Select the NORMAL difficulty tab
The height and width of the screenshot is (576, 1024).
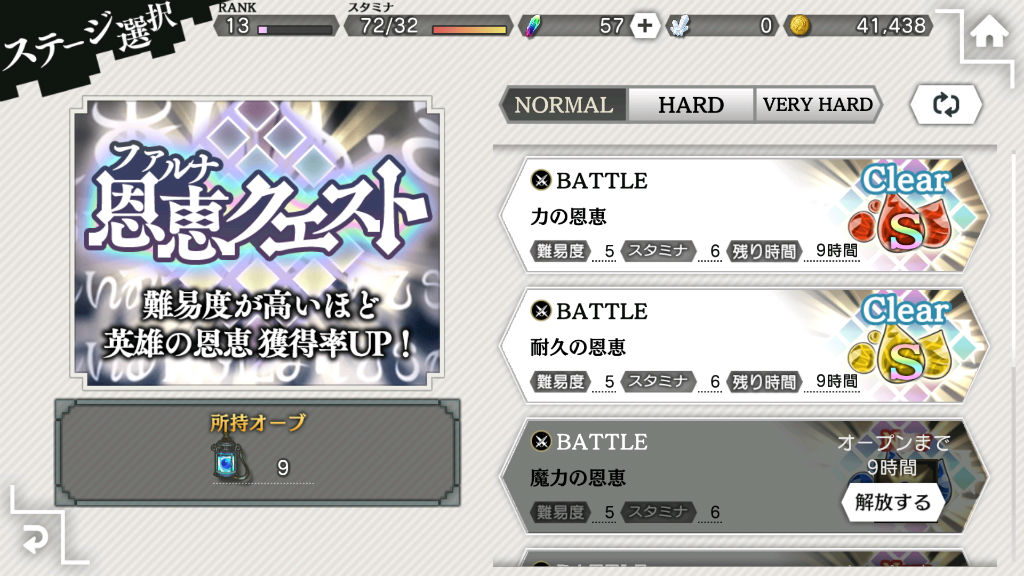click(563, 104)
